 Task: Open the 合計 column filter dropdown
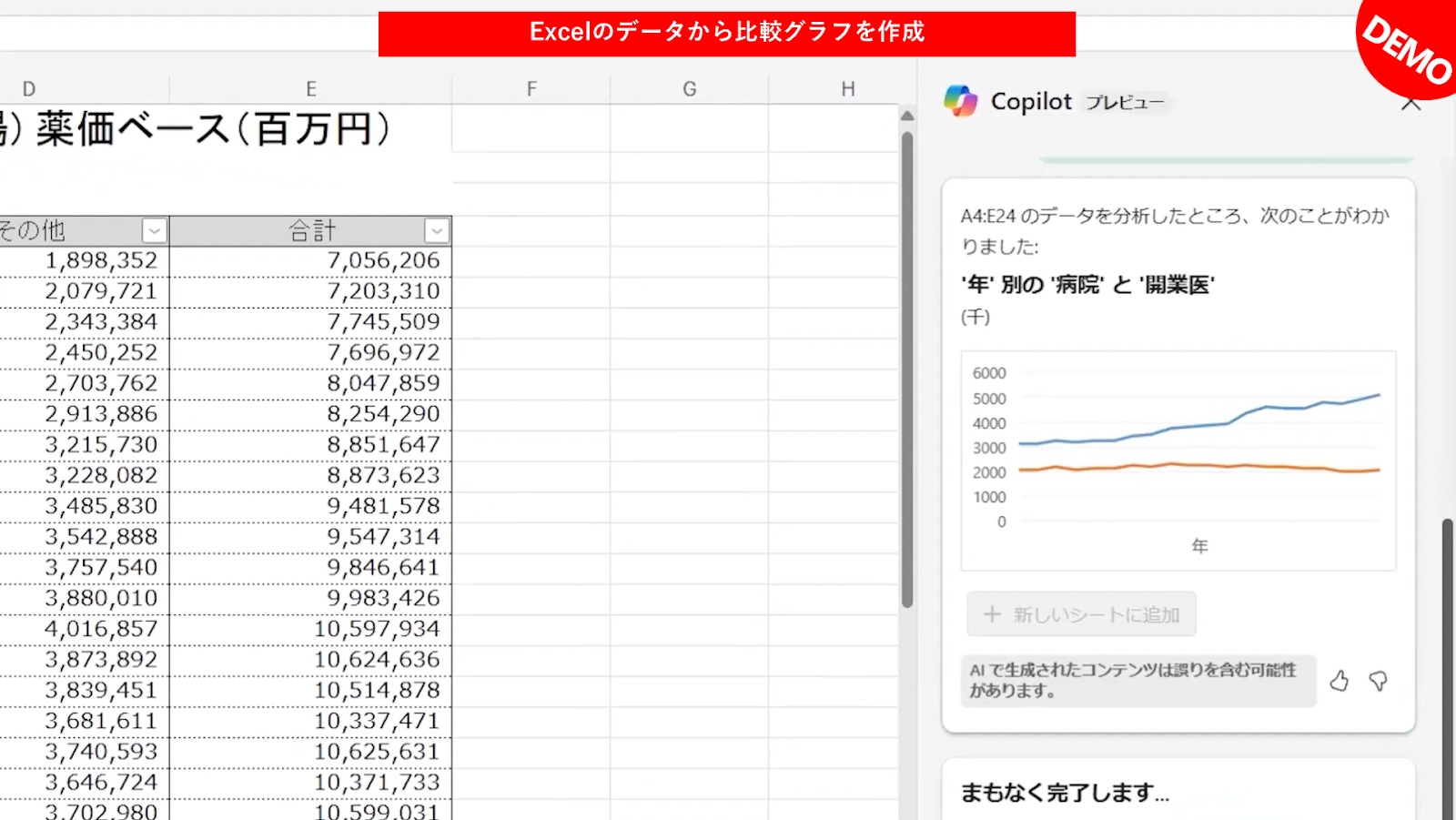click(x=437, y=231)
